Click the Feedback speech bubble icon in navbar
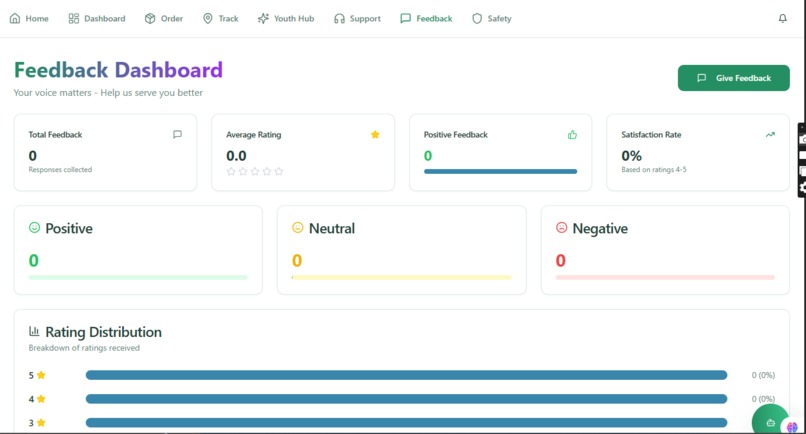806x434 pixels. [406, 19]
